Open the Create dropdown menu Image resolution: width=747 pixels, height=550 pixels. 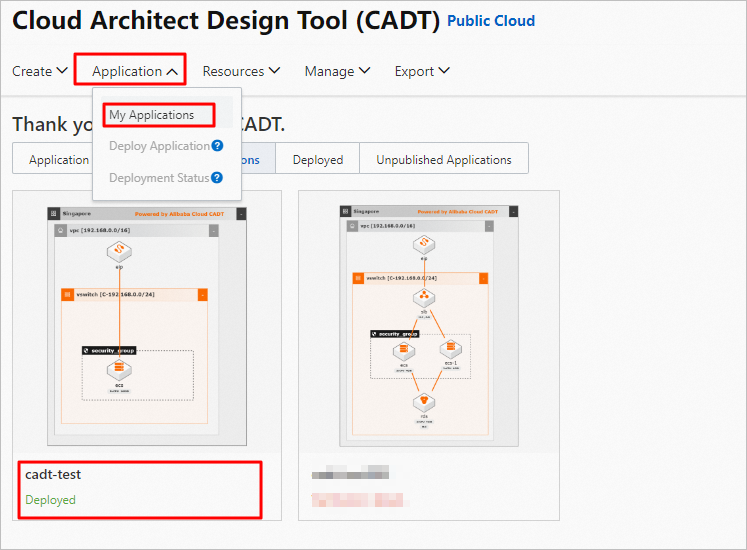tap(40, 71)
